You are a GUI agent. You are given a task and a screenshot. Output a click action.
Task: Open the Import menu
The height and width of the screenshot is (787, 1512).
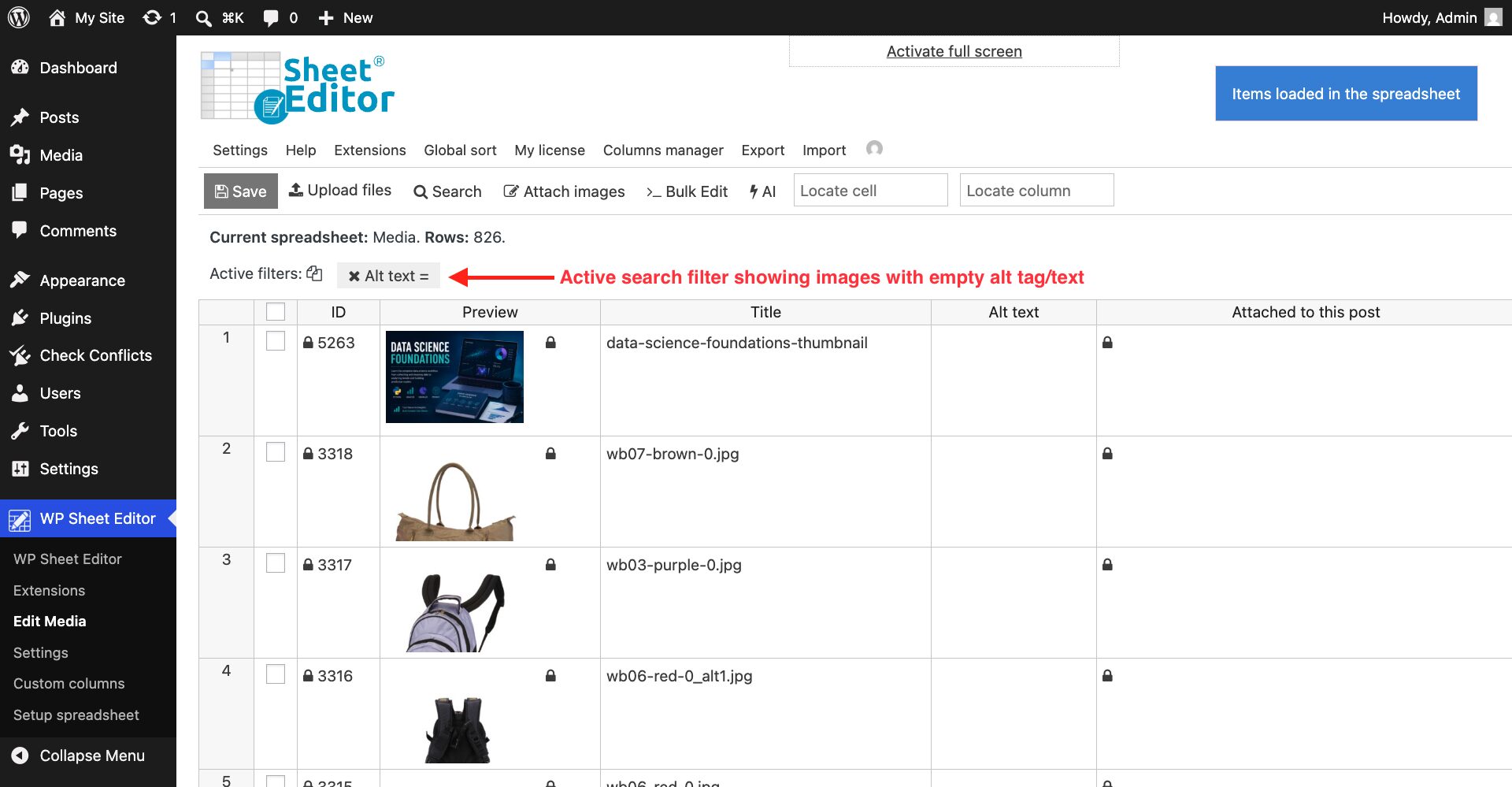pyautogui.click(x=824, y=150)
